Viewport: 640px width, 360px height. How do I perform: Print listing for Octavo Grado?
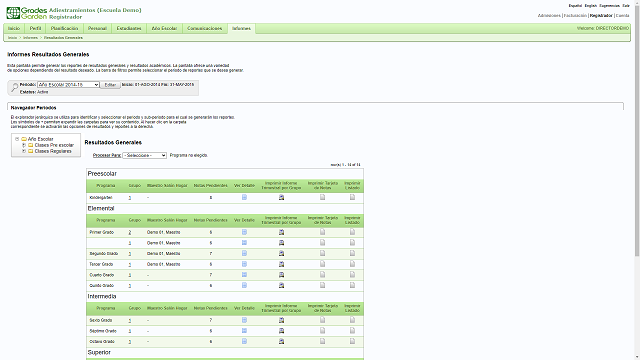[x=352, y=341]
